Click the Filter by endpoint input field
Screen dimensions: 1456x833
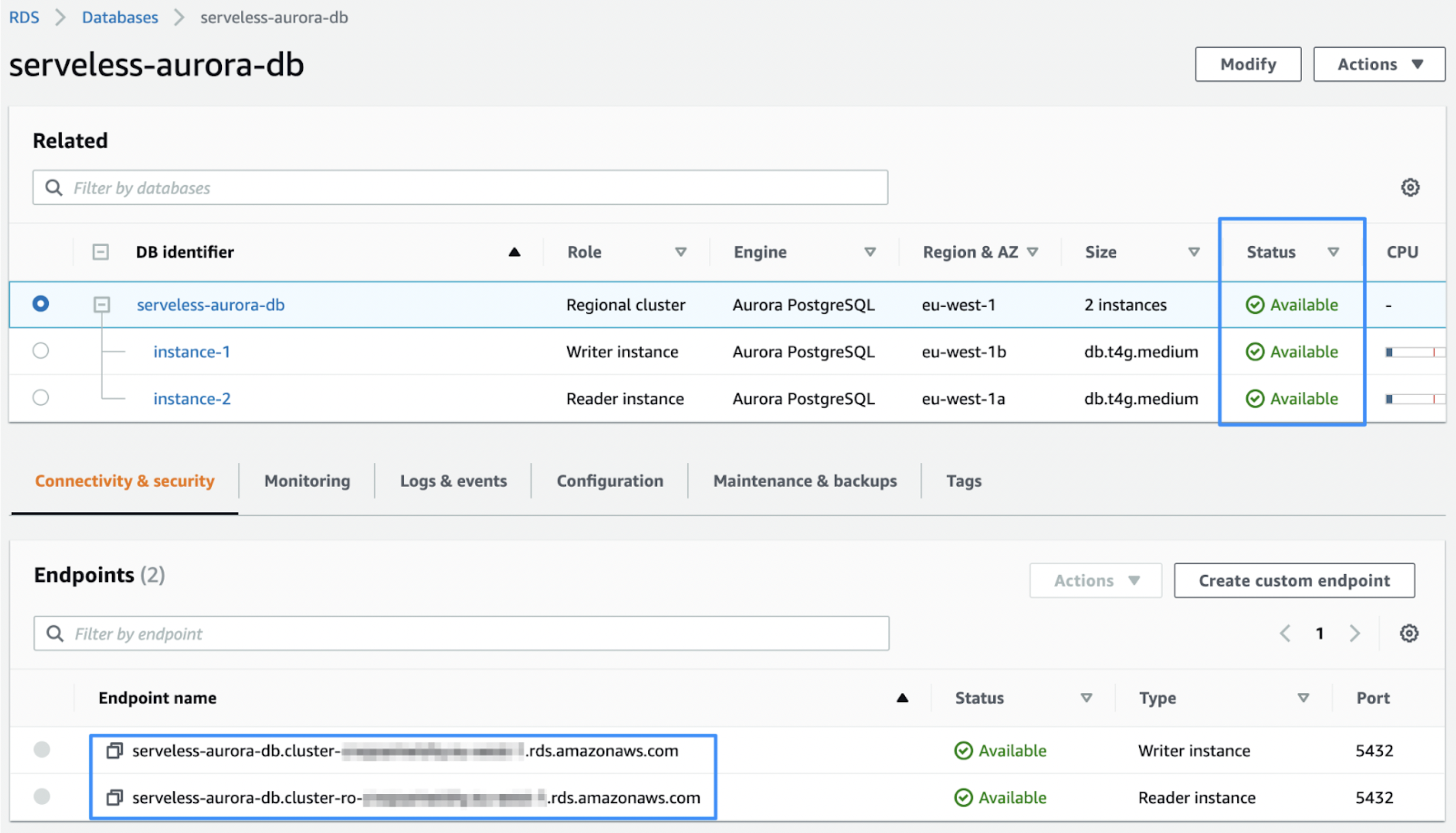click(x=401, y=634)
